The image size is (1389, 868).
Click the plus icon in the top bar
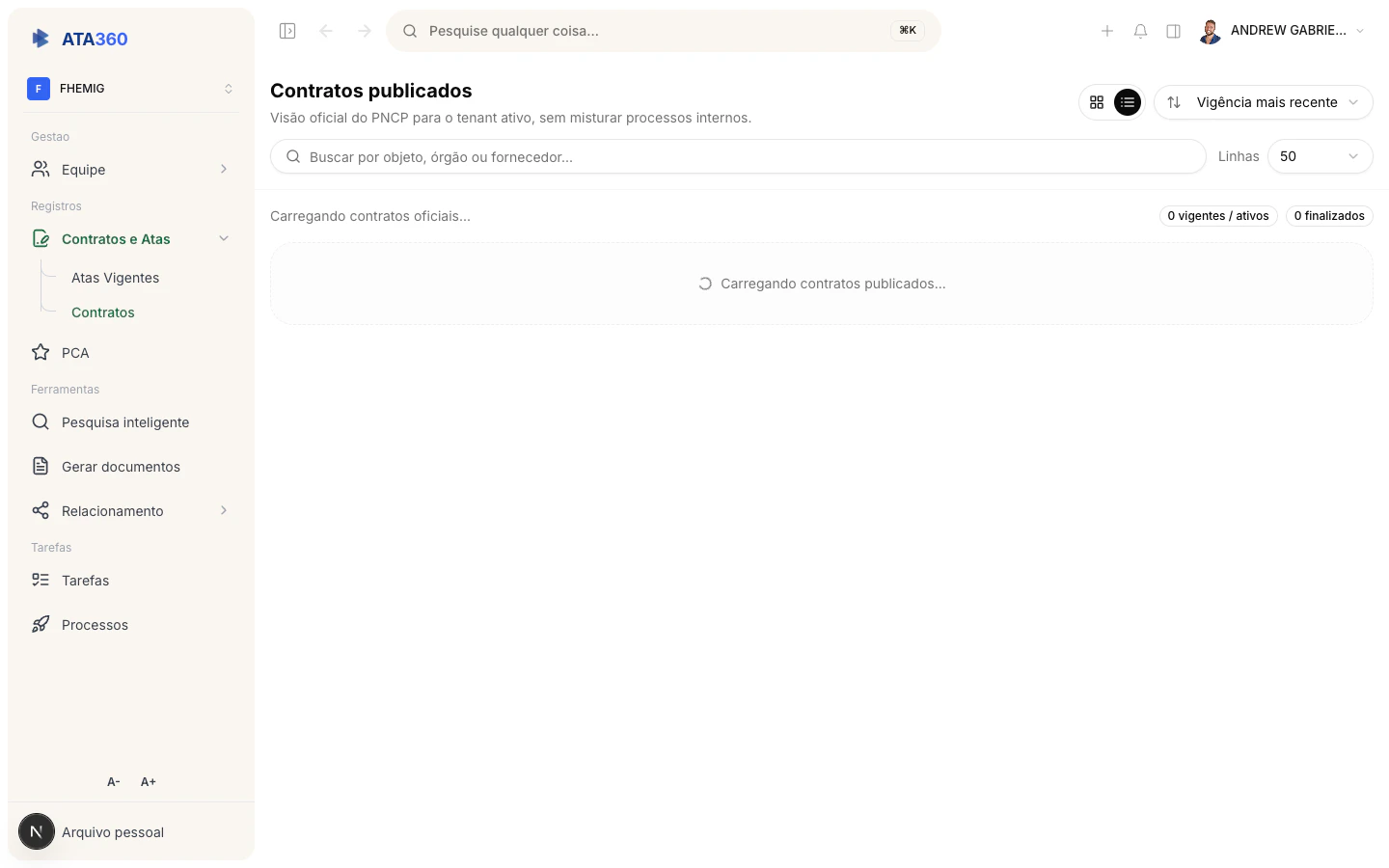[1107, 30]
